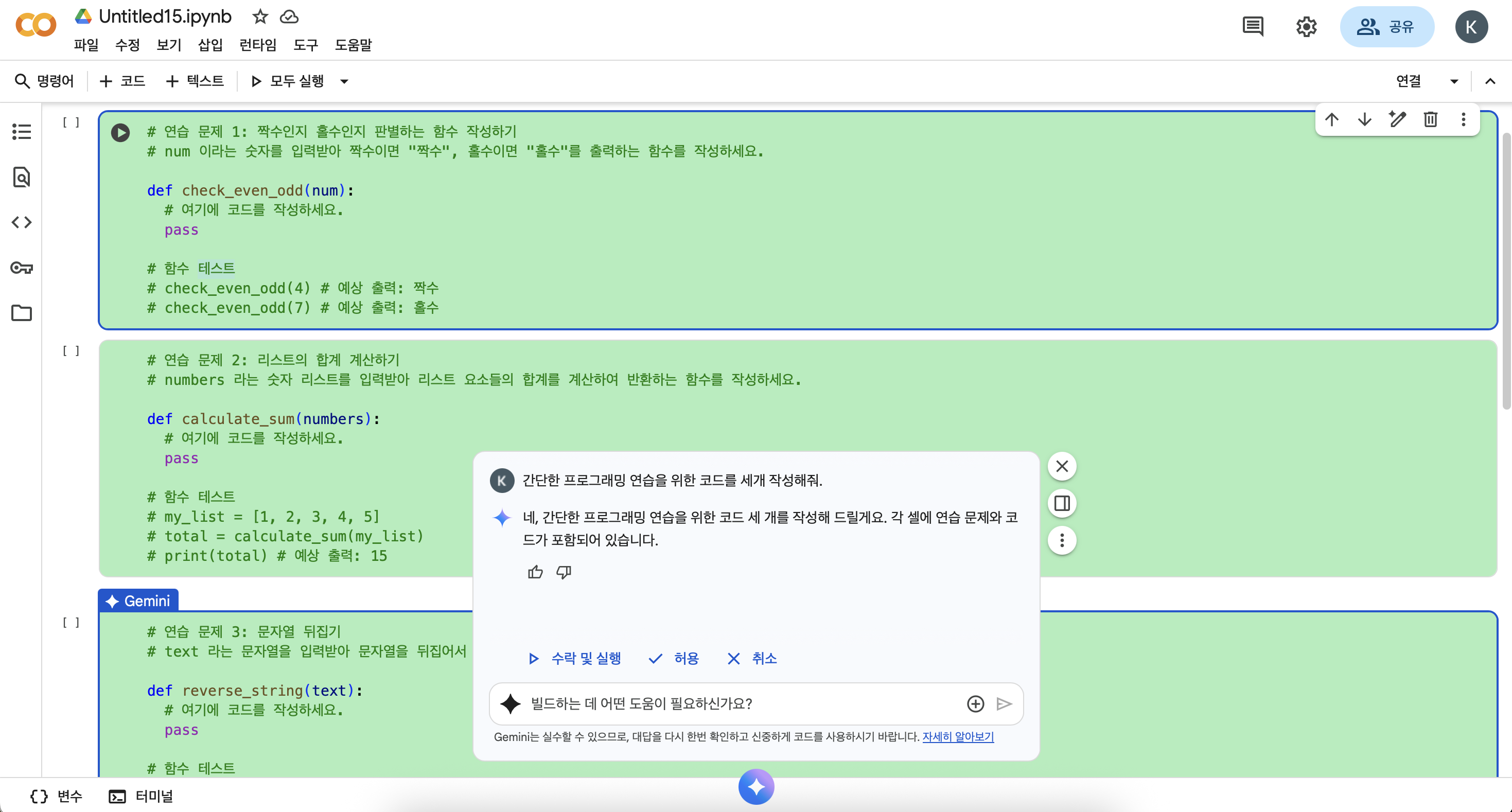
Task: Open Gemini popup more options
Action: coord(1062,540)
